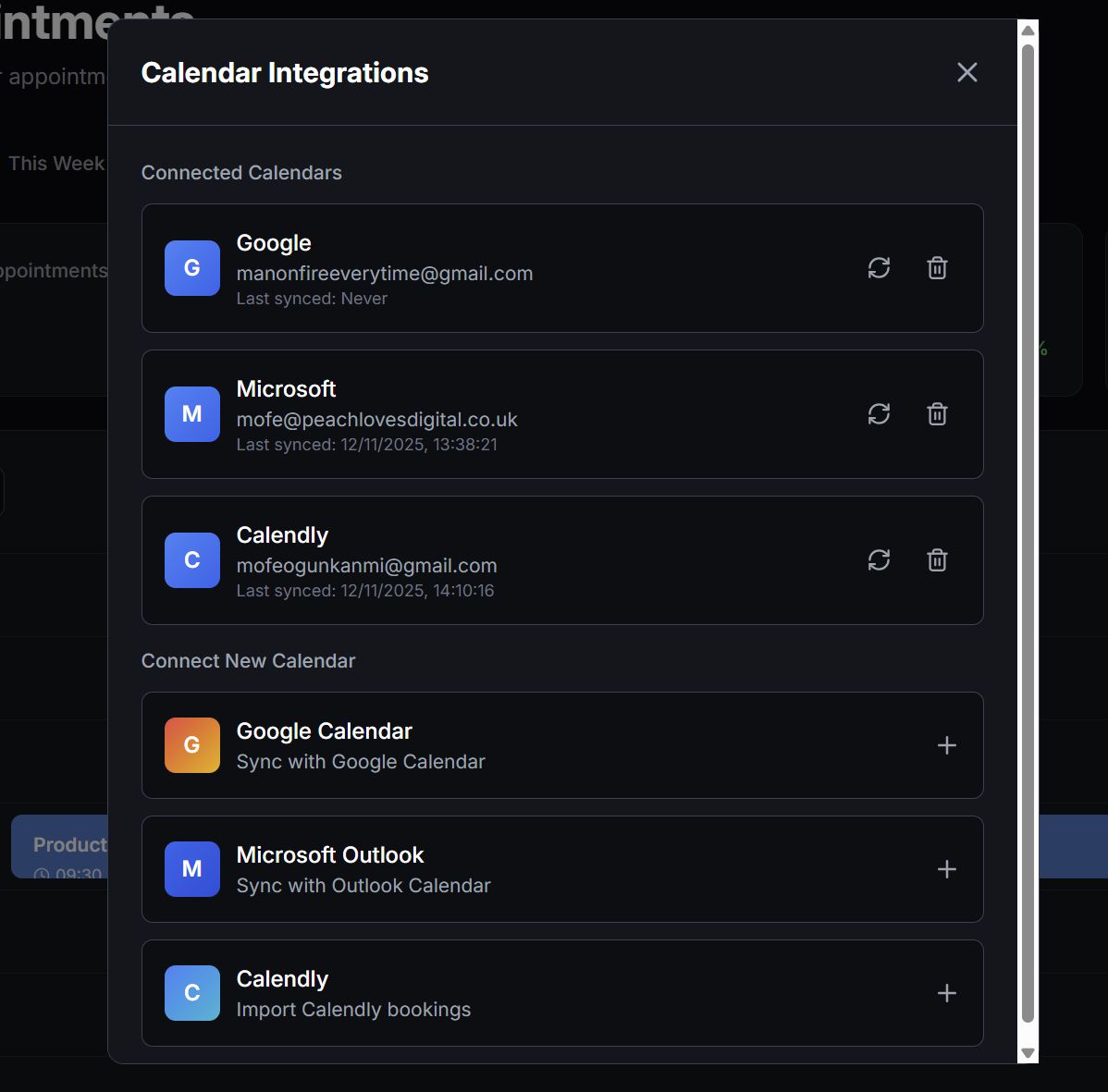Click the Connected Calendars section heading

tap(241, 172)
